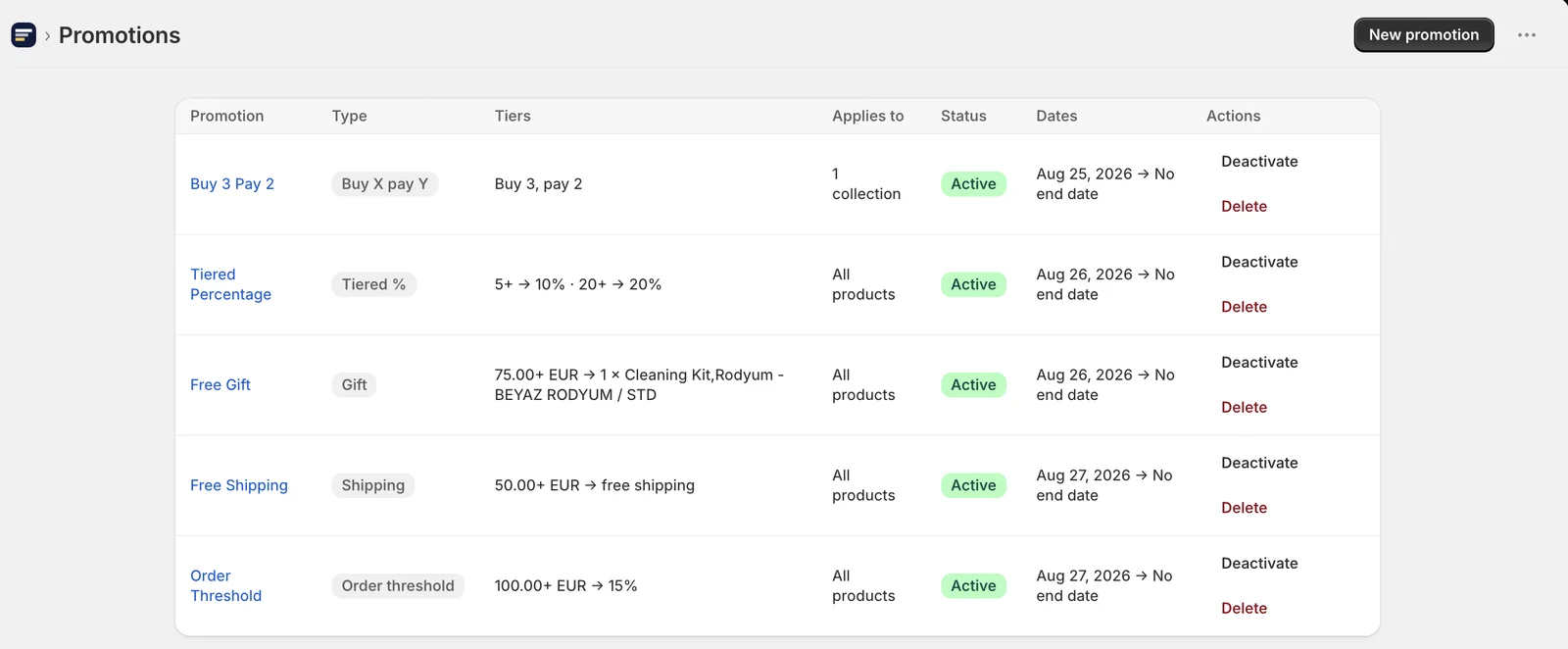This screenshot has height=649, width=1568.
Task: Click the Active badge in Free Gift row
Action: (973, 385)
